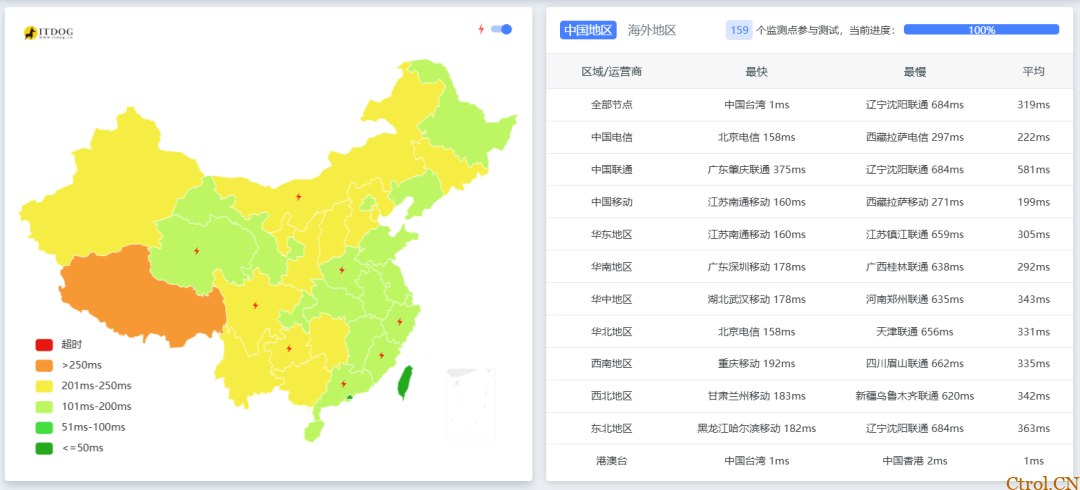Click 黑龙江哈尔滨移动 182ms cell

click(x=756, y=429)
